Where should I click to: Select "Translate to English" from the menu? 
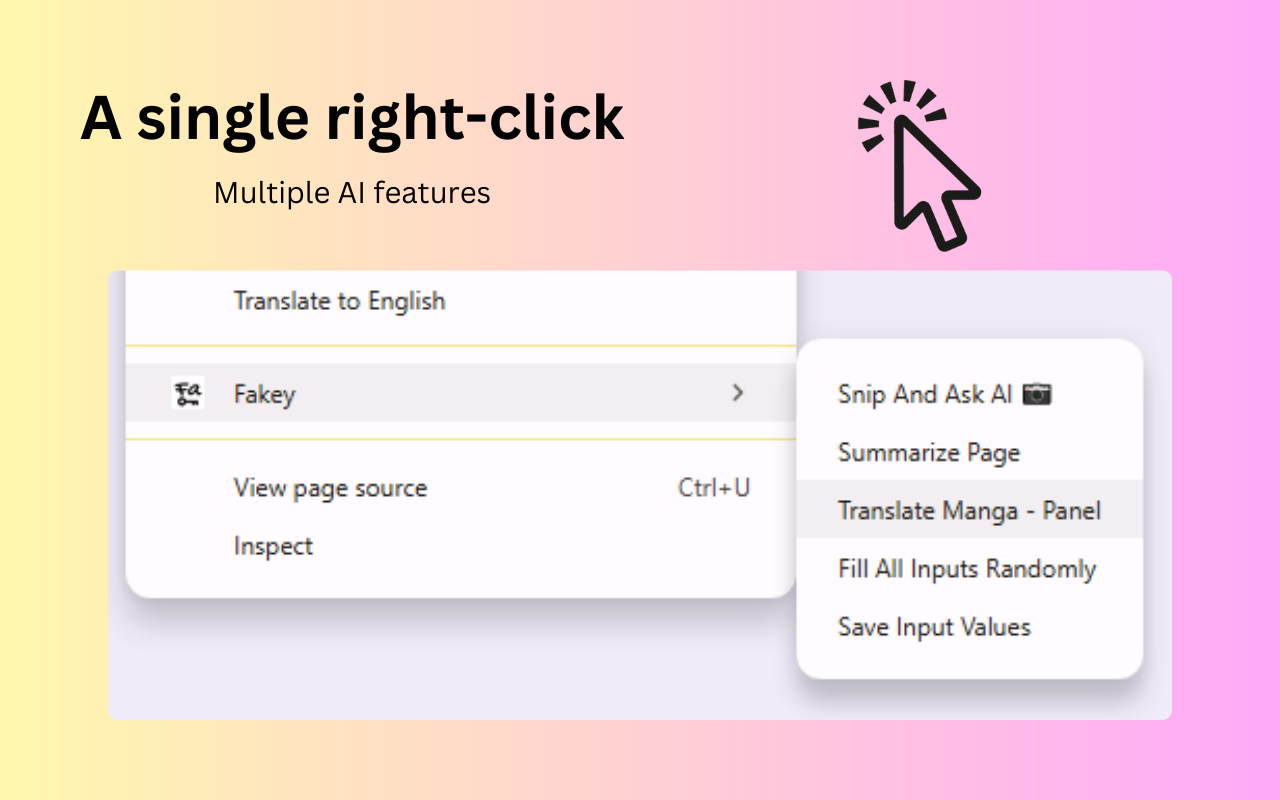[x=338, y=301]
